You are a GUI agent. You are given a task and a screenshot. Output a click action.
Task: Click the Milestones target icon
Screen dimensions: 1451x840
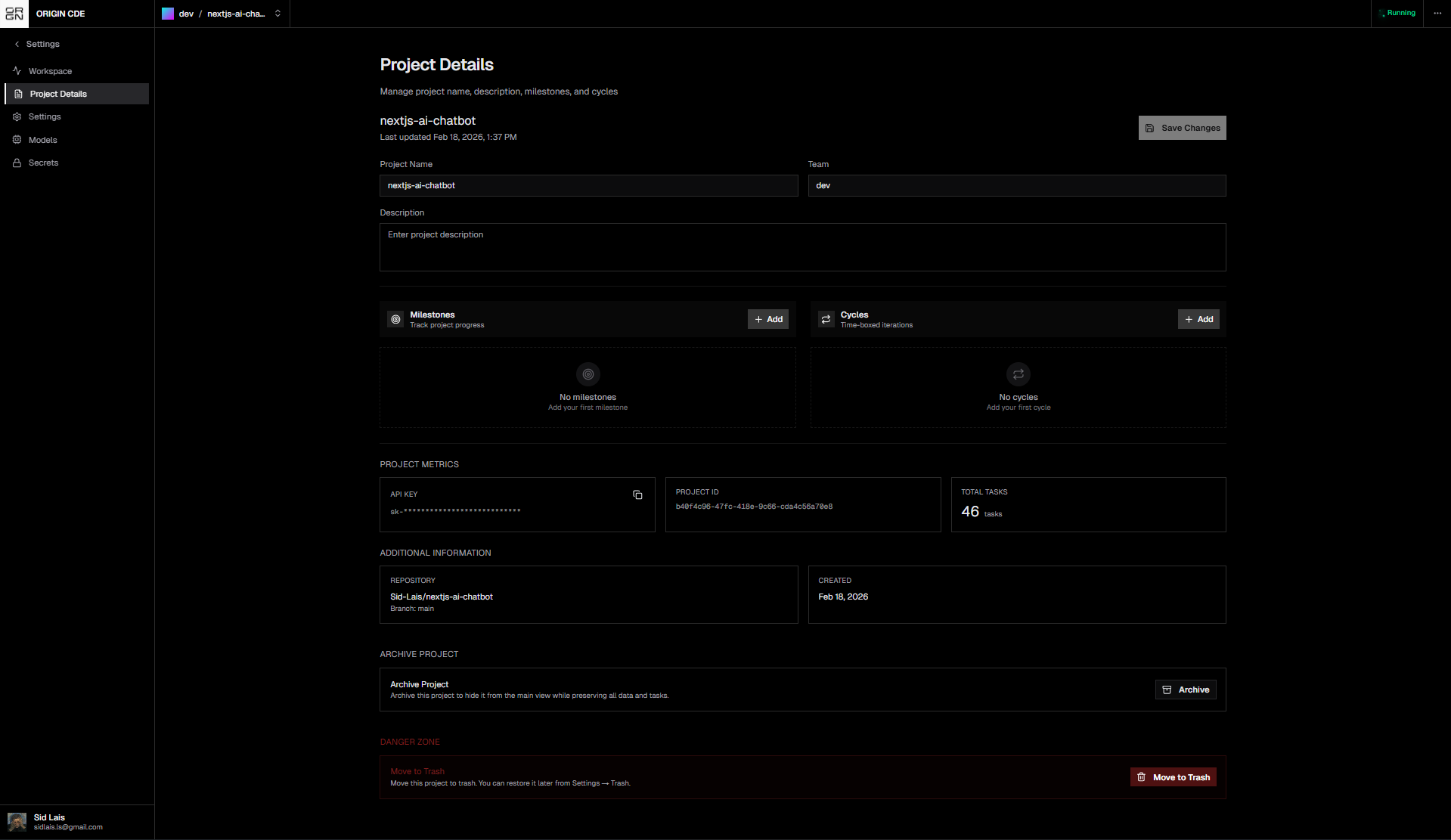(395, 320)
